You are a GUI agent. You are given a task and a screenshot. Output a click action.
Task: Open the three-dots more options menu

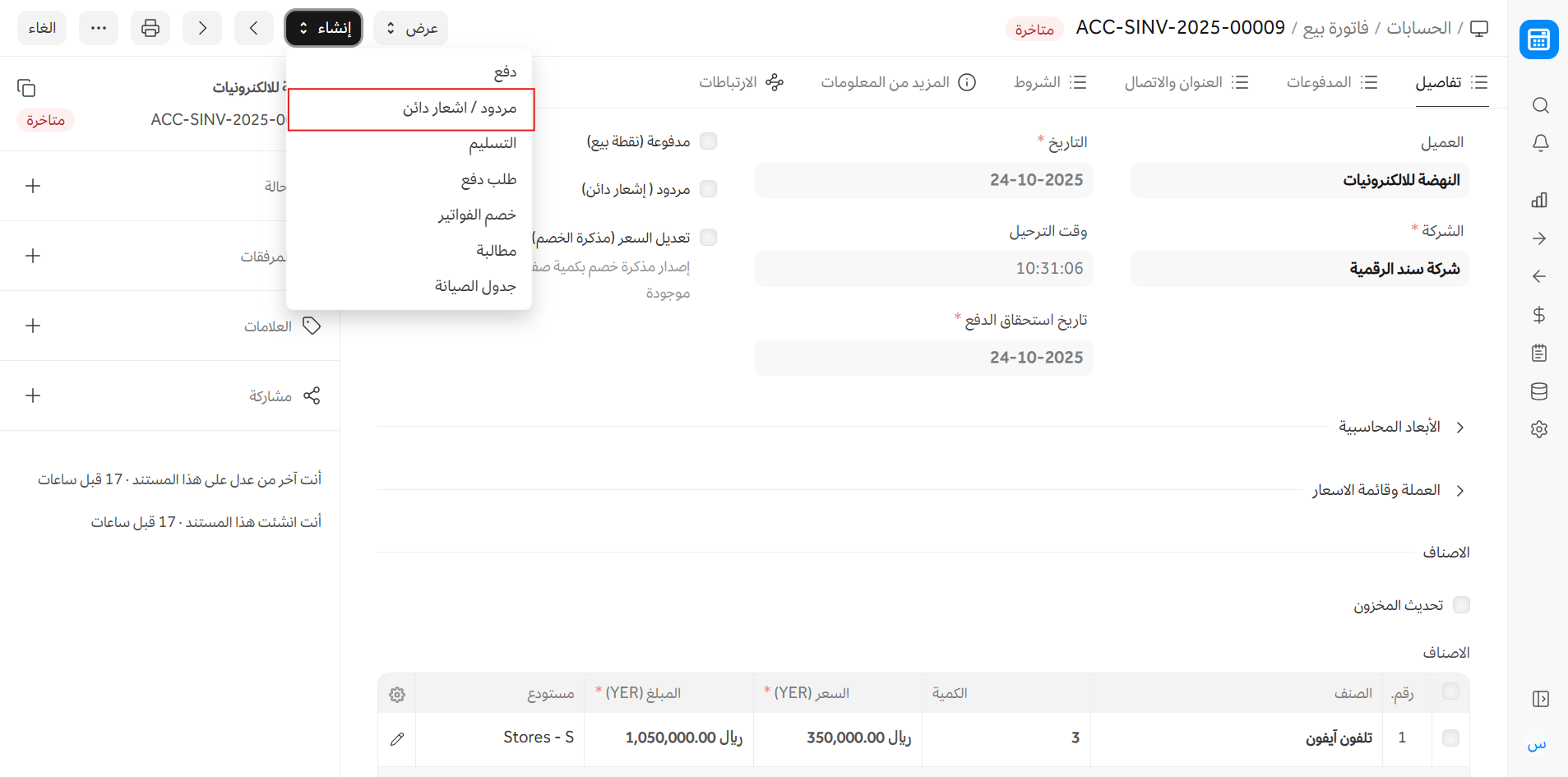pos(99,28)
